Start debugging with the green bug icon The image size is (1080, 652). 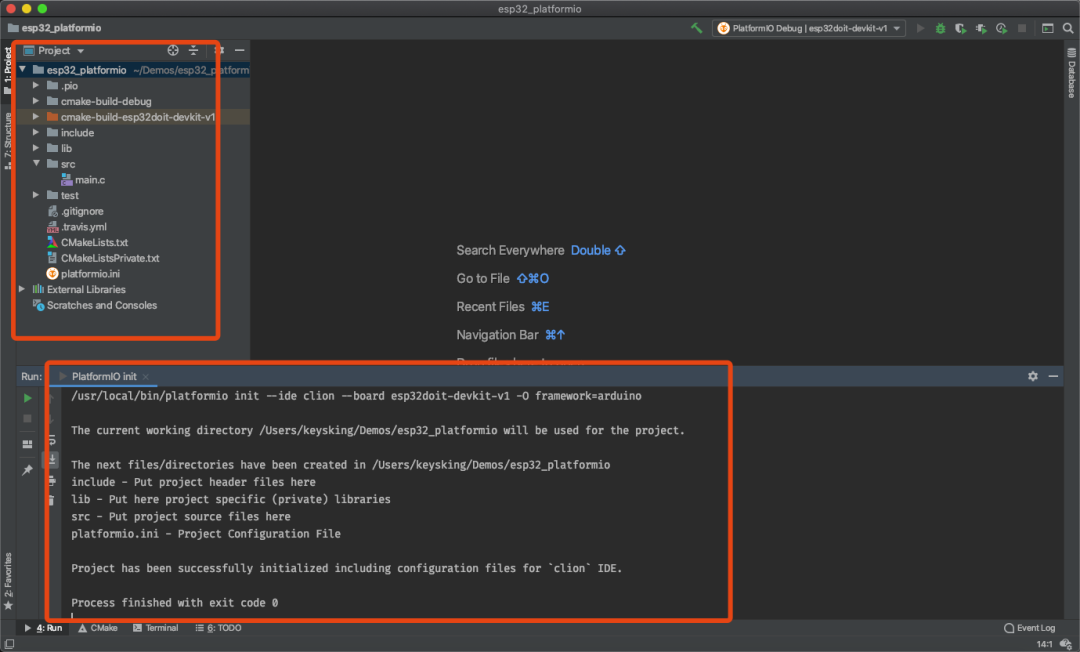(x=939, y=29)
